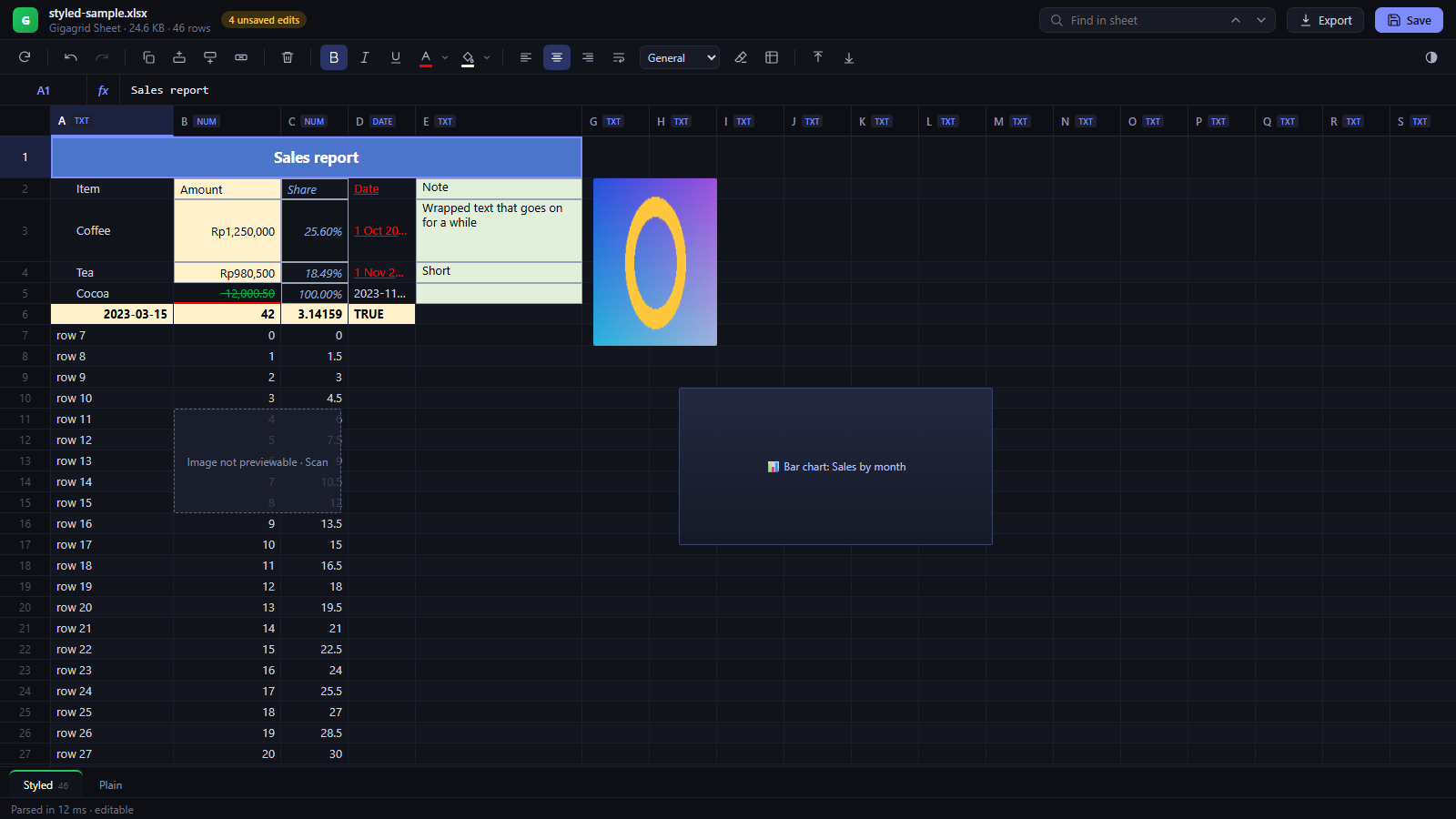The height and width of the screenshot is (819, 1456).
Task: Click the reload sheet icon
Action: [x=25, y=57]
